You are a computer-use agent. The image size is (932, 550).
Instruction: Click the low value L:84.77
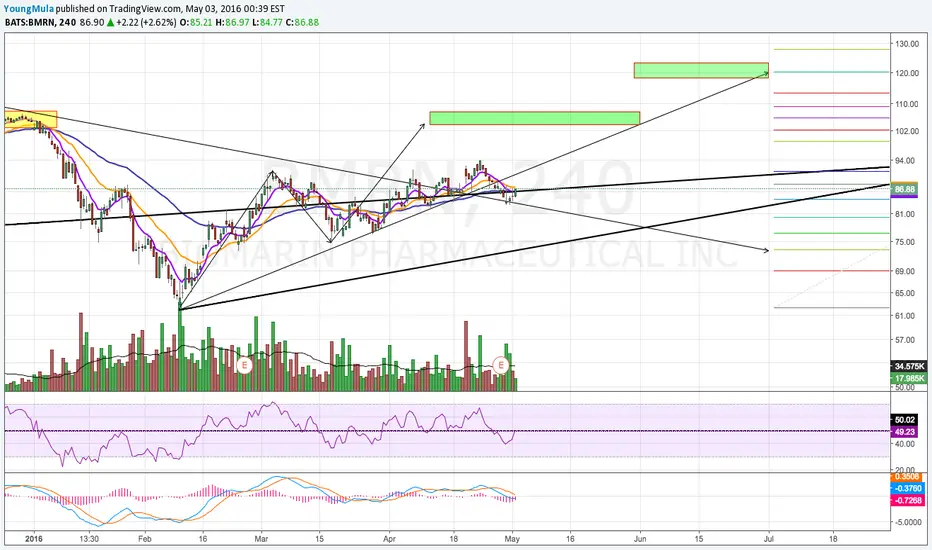point(267,23)
